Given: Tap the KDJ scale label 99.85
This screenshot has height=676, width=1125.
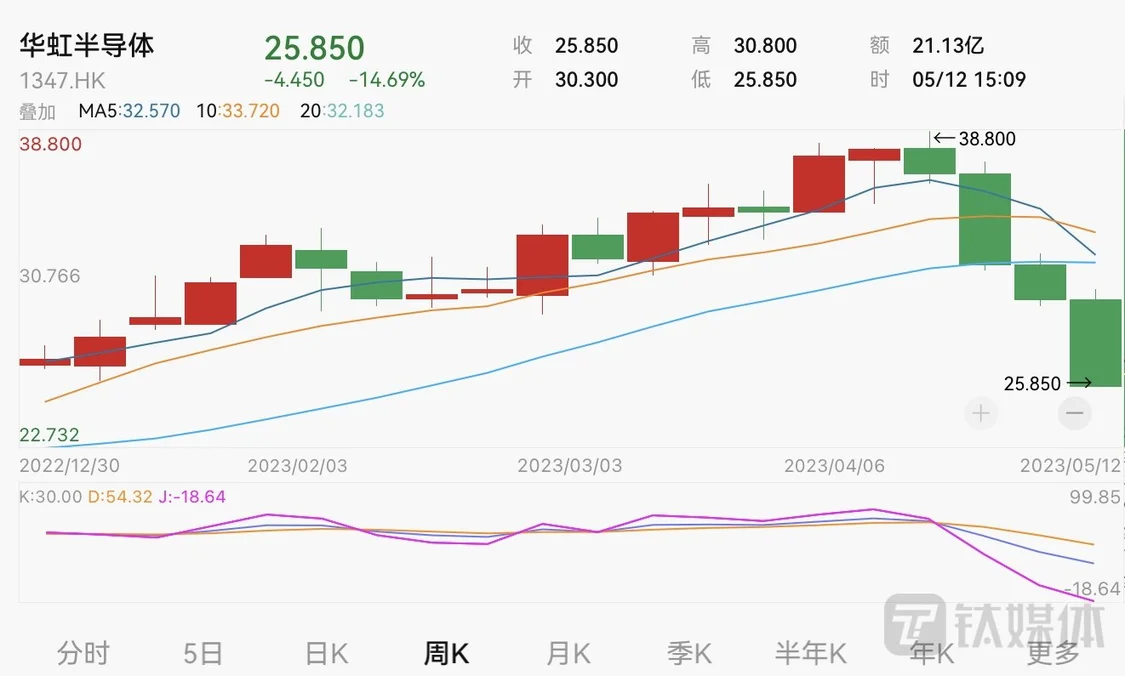Looking at the screenshot, I should click(1095, 497).
